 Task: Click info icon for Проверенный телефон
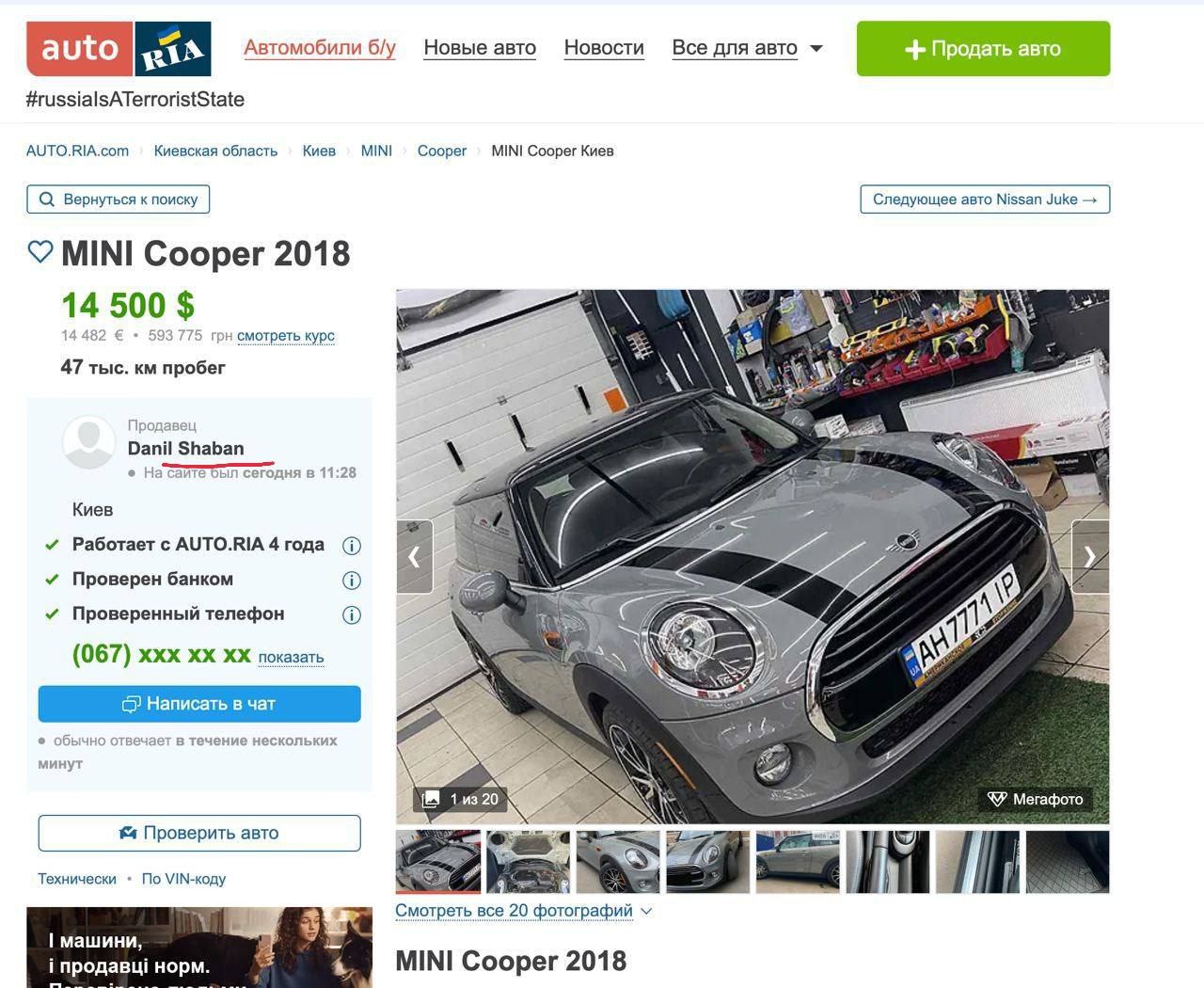(352, 615)
